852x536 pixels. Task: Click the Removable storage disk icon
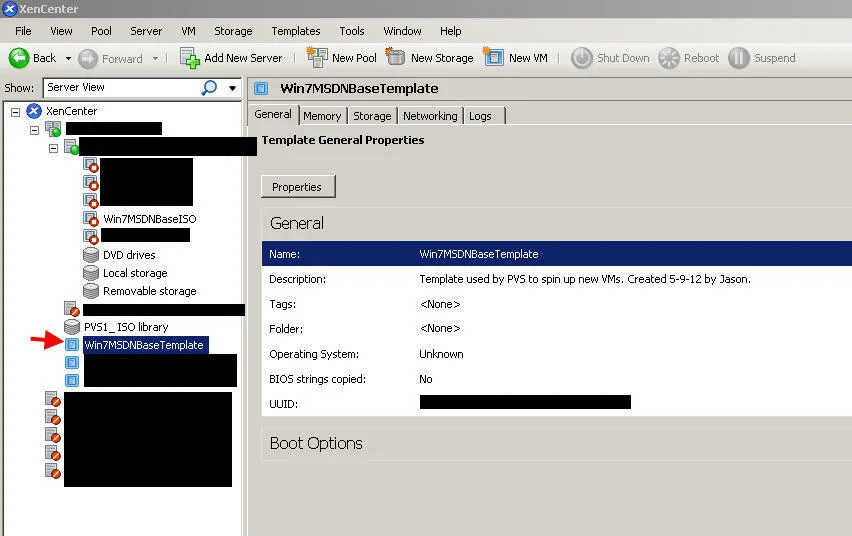(x=91, y=291)
